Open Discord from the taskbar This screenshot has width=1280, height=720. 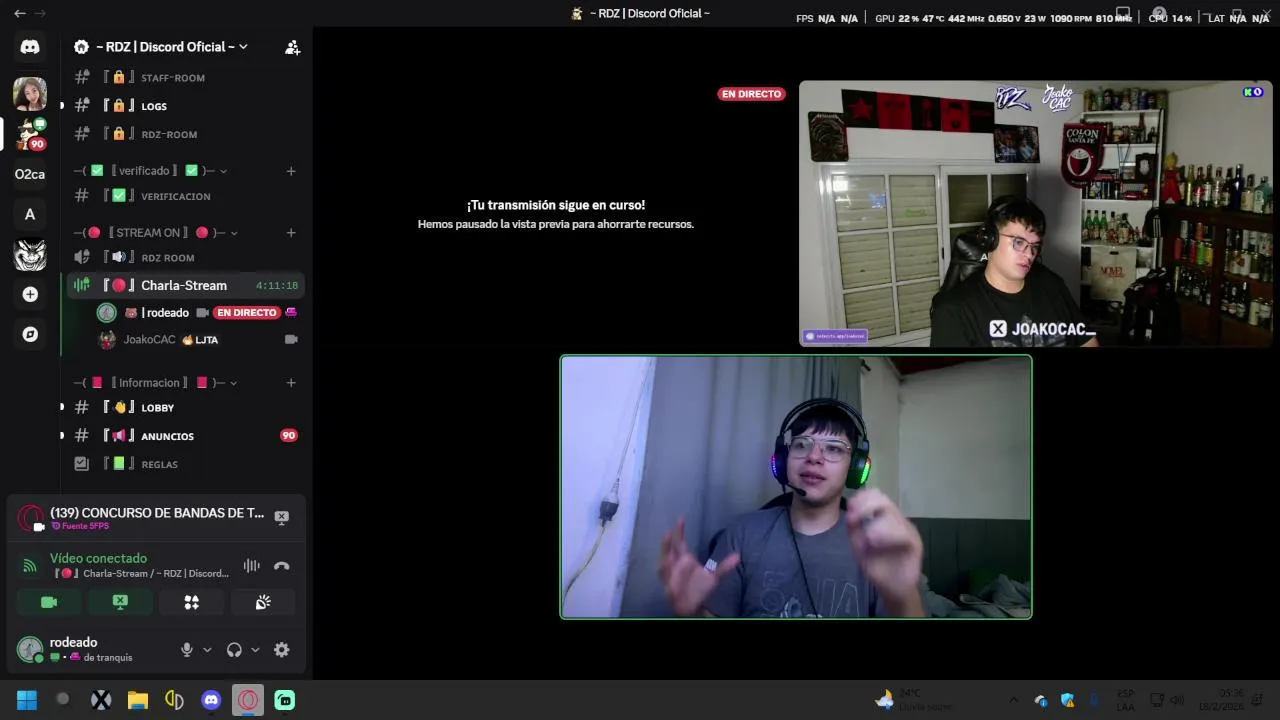tap(211, 700)
